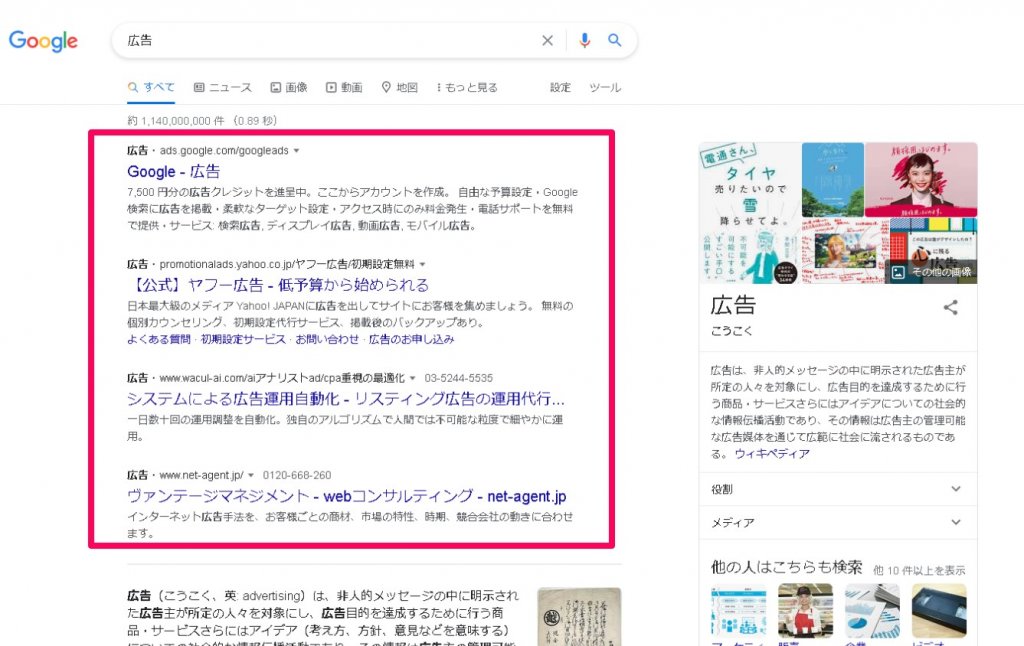Click 他 10 件以上を表示 link
The image size is (1024, 646).
click(x=919, y=570)
